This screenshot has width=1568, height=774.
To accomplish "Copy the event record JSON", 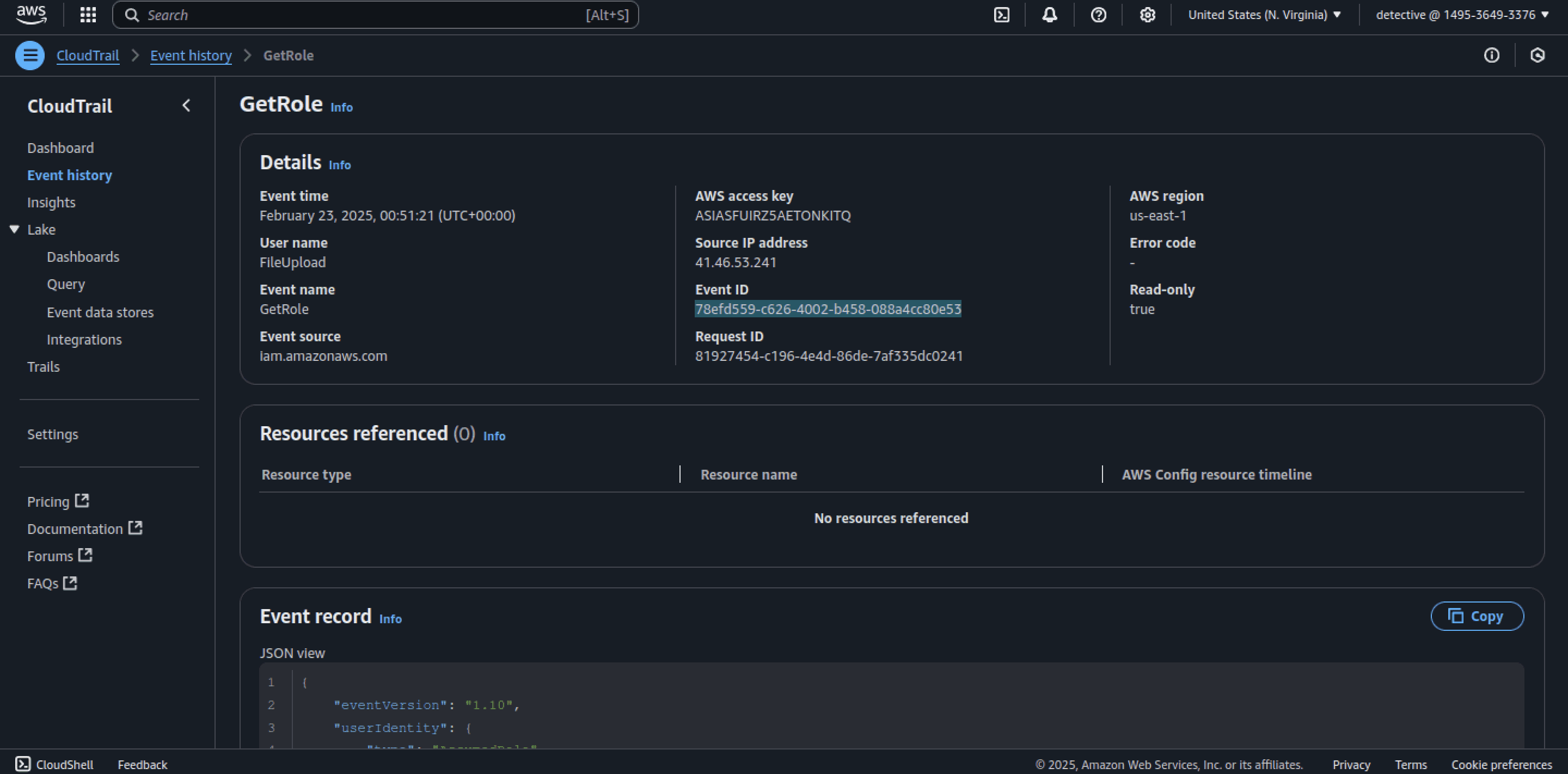I will pyautogui.click(x=1477, y=616).
